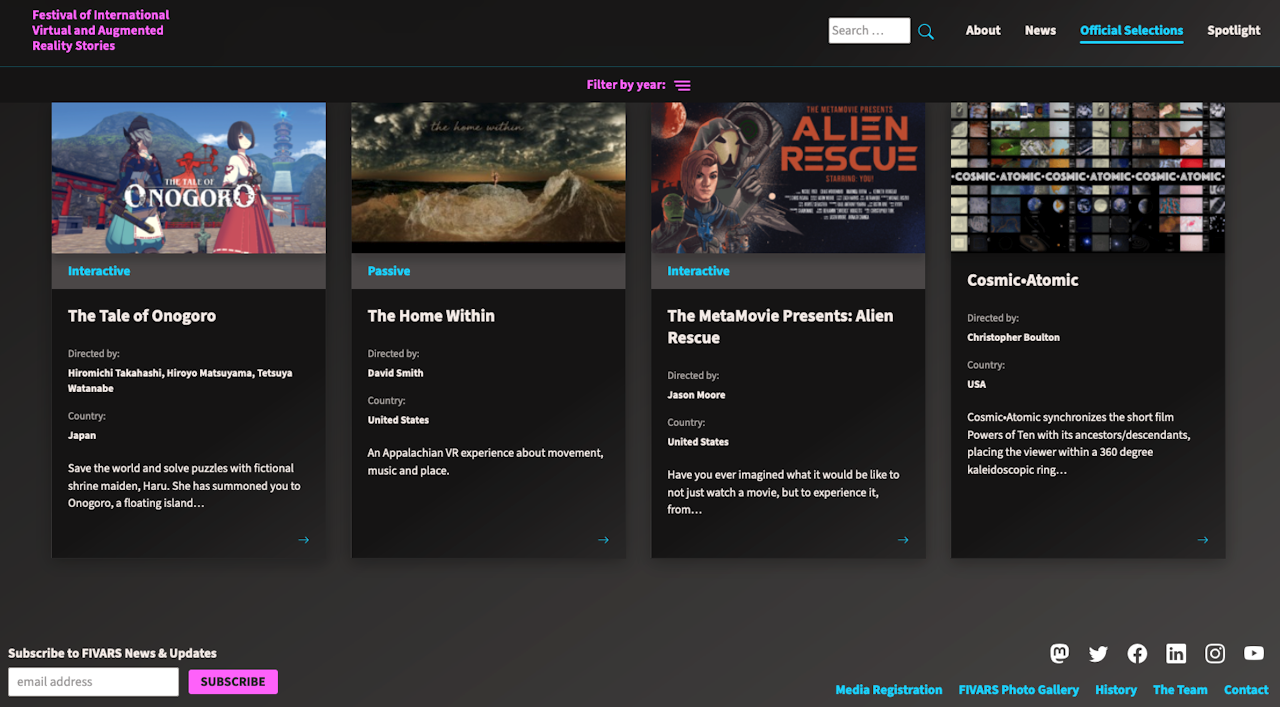
Task: Open the YouTube social icon
Action: (x=1254, y=654)
